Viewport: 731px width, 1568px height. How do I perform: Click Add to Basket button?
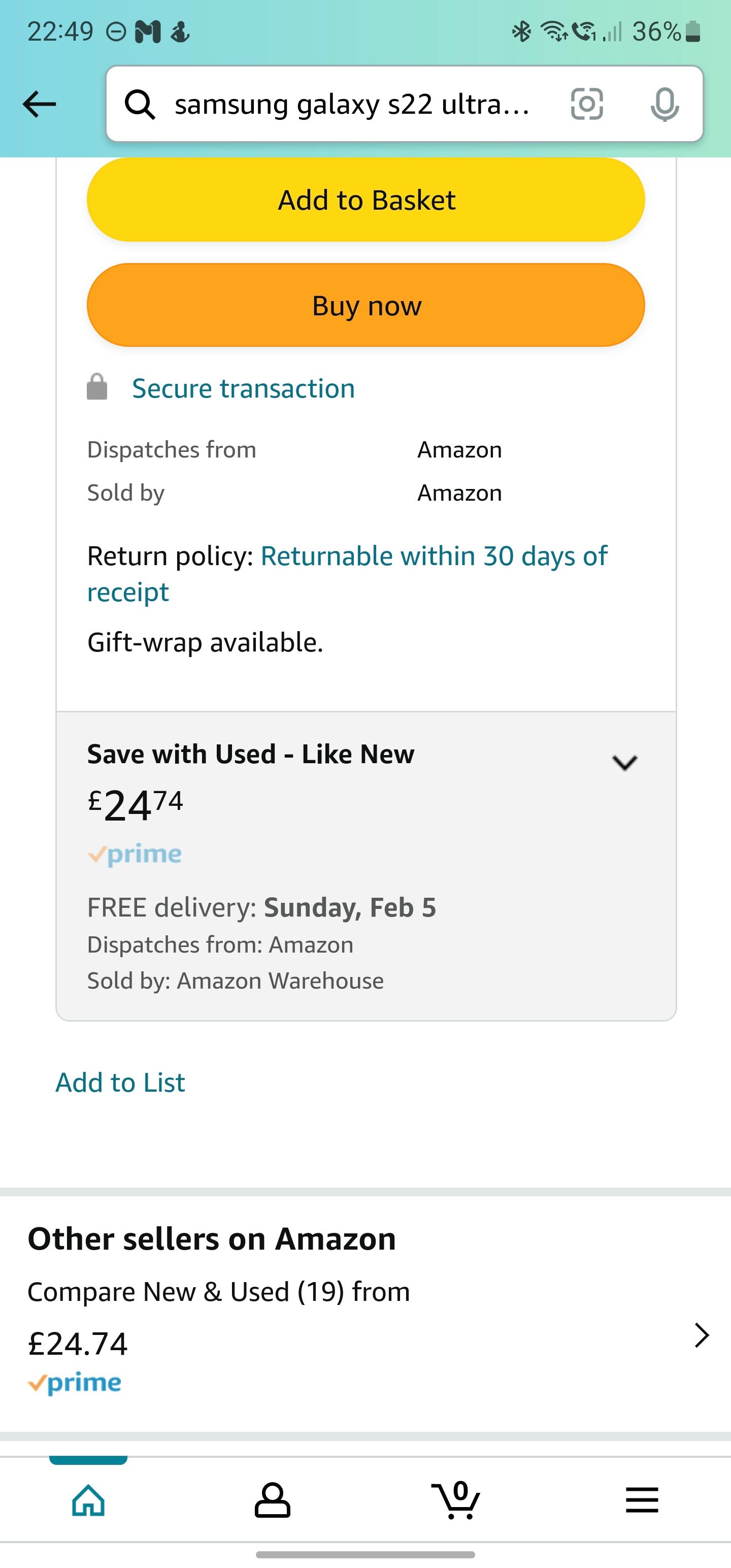tap(366, 200)
